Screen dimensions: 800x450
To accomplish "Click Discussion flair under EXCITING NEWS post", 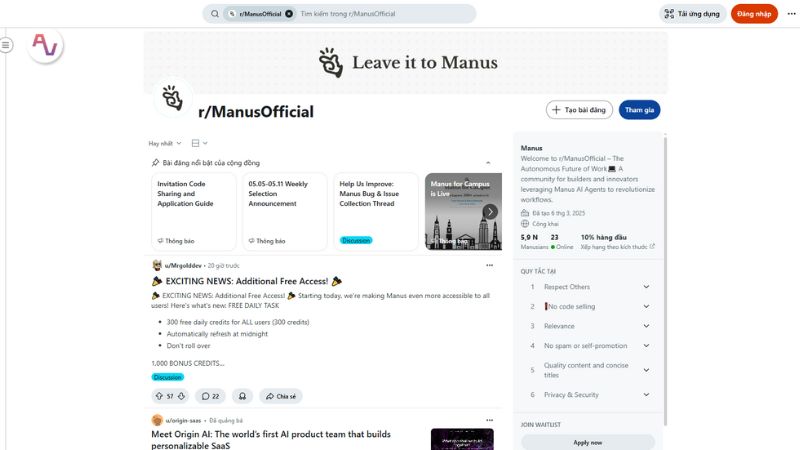I will pos(168,377).
